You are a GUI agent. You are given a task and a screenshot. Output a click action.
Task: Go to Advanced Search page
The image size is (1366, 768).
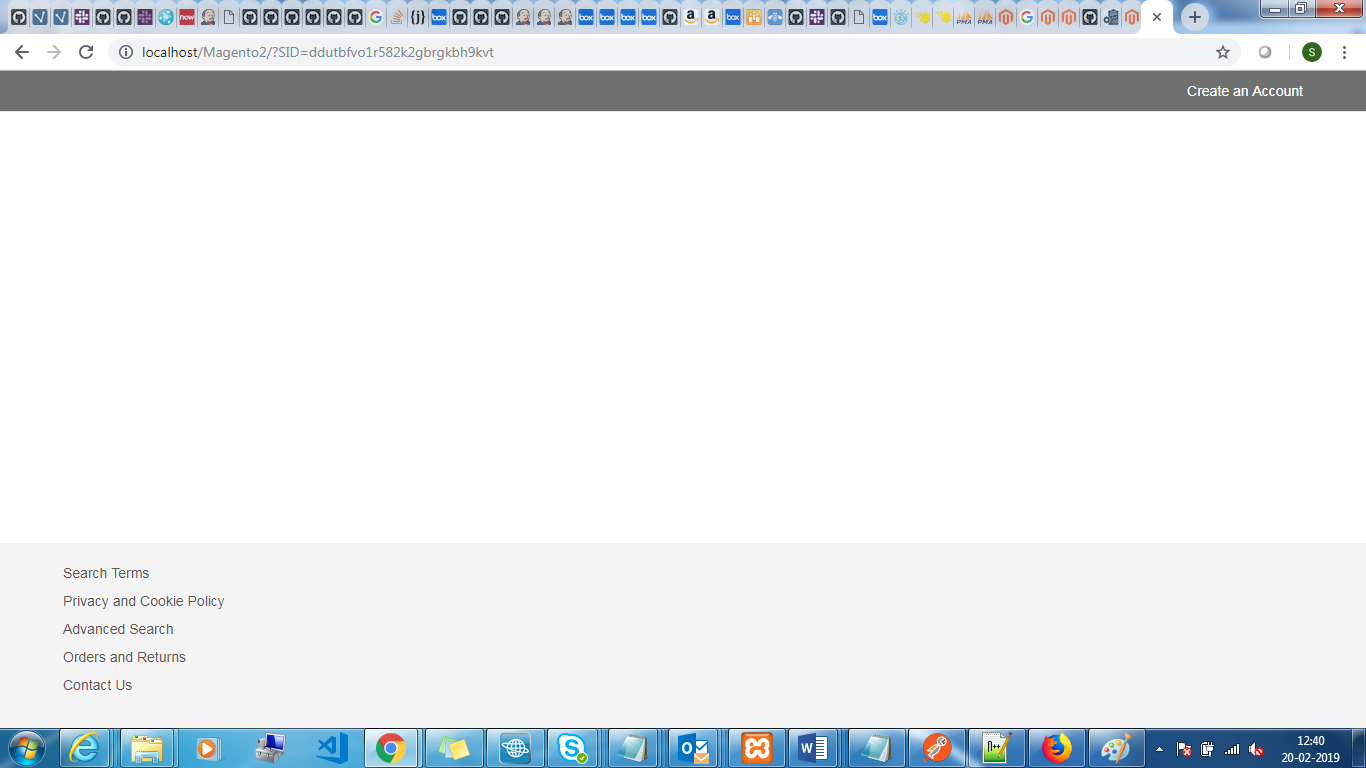(x=118, y=629)
